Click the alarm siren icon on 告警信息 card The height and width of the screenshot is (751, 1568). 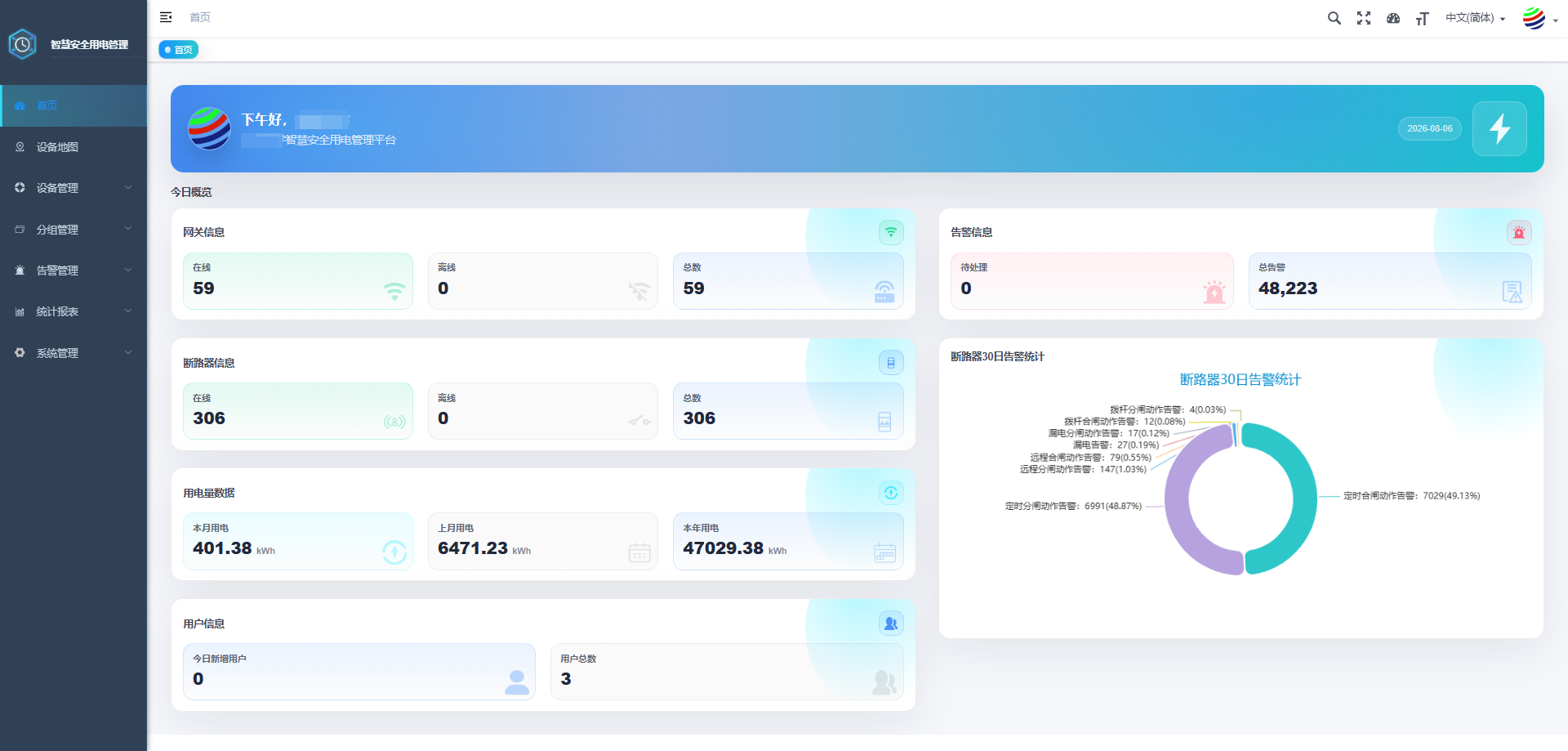pyautogui.click(x=1519, y=232)
